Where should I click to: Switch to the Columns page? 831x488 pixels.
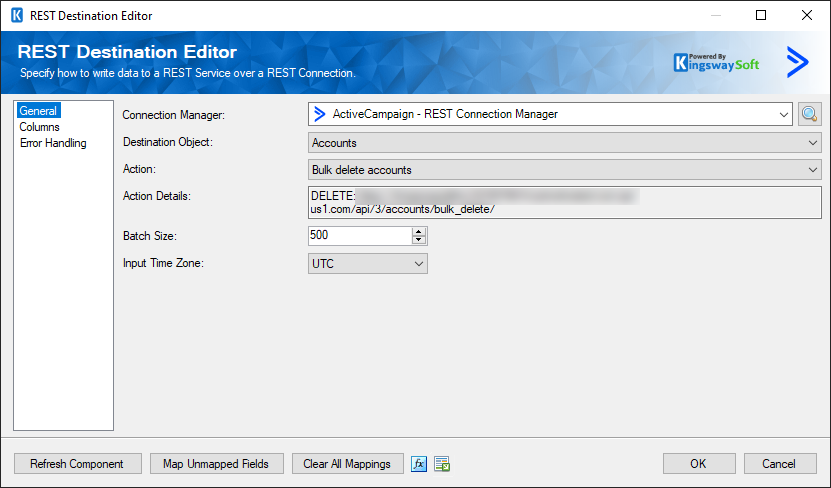(x=39, y=127)
